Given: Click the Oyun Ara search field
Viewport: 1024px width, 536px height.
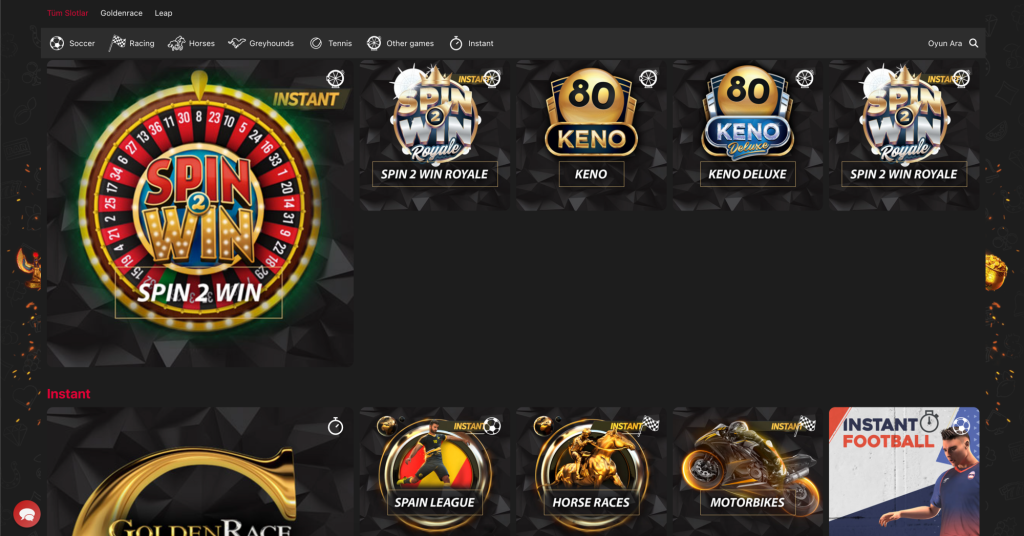Looking at the screenshot, I should pyautogui.click(x=945, y=43).
